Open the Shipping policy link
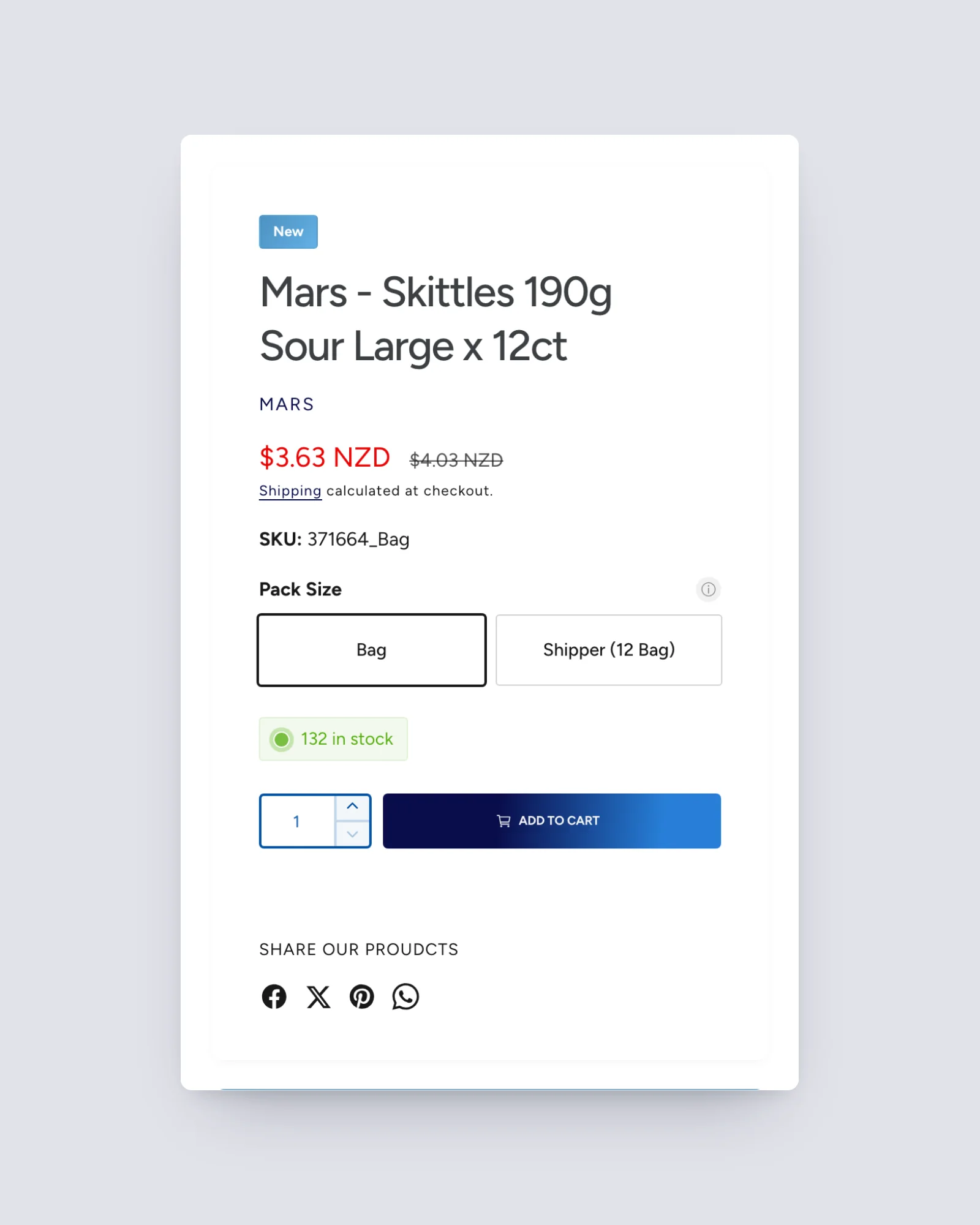The image size is (980, 1225). (290, 491)
